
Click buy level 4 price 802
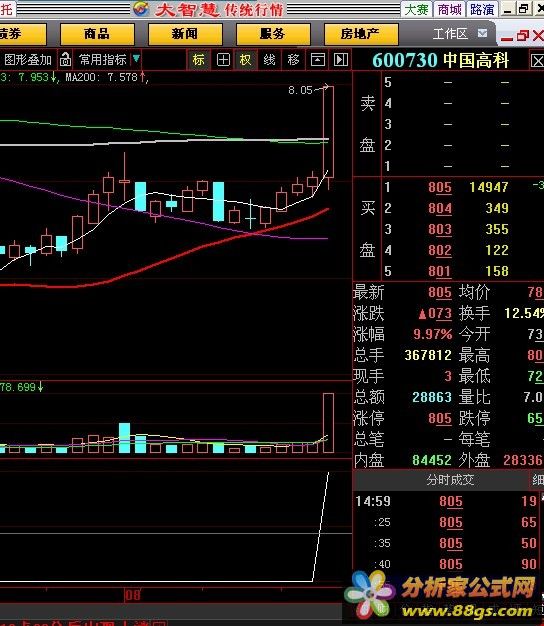(x=440, y=250)
